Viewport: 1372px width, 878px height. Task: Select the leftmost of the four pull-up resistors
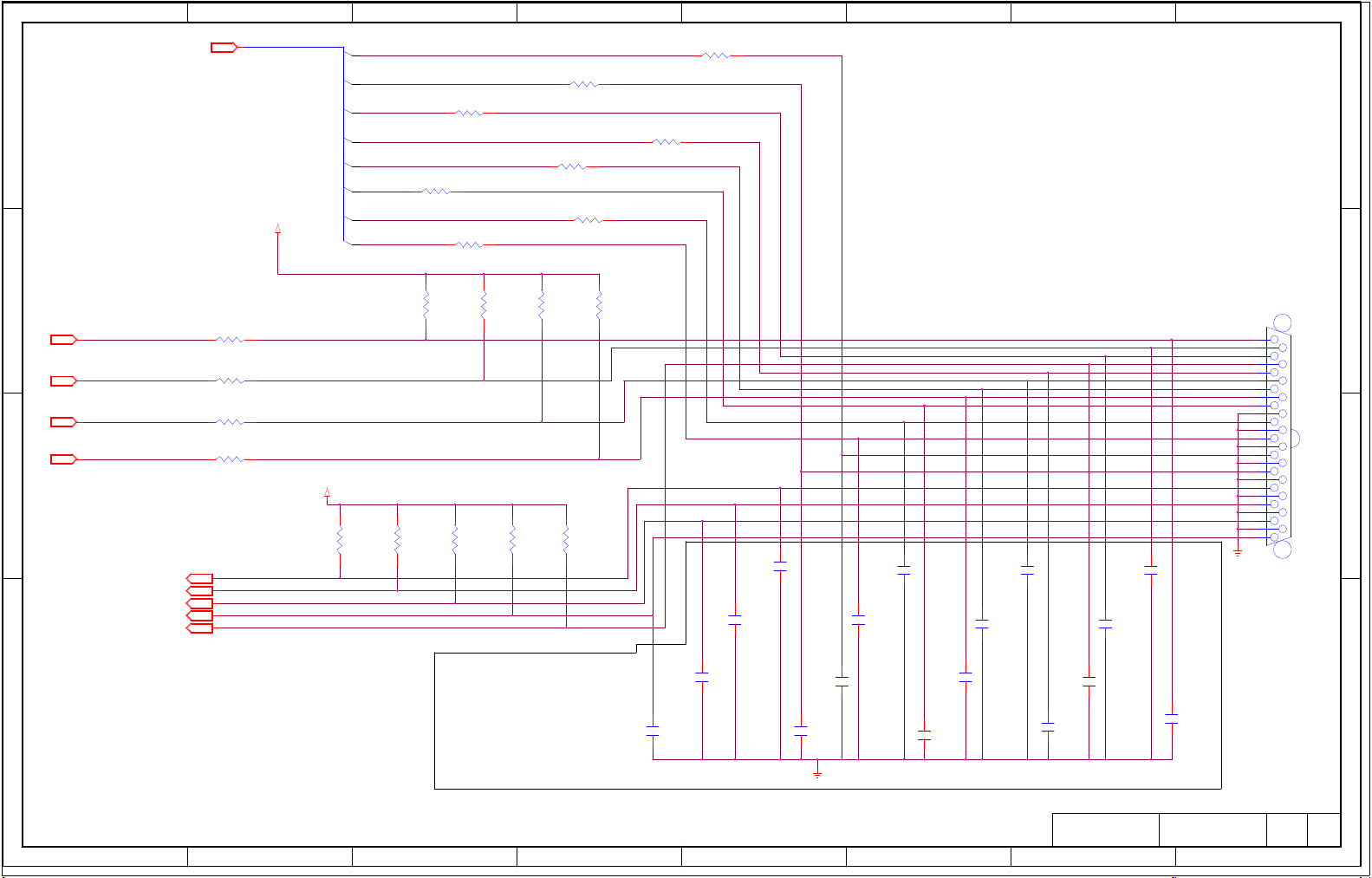click(426, 305)
